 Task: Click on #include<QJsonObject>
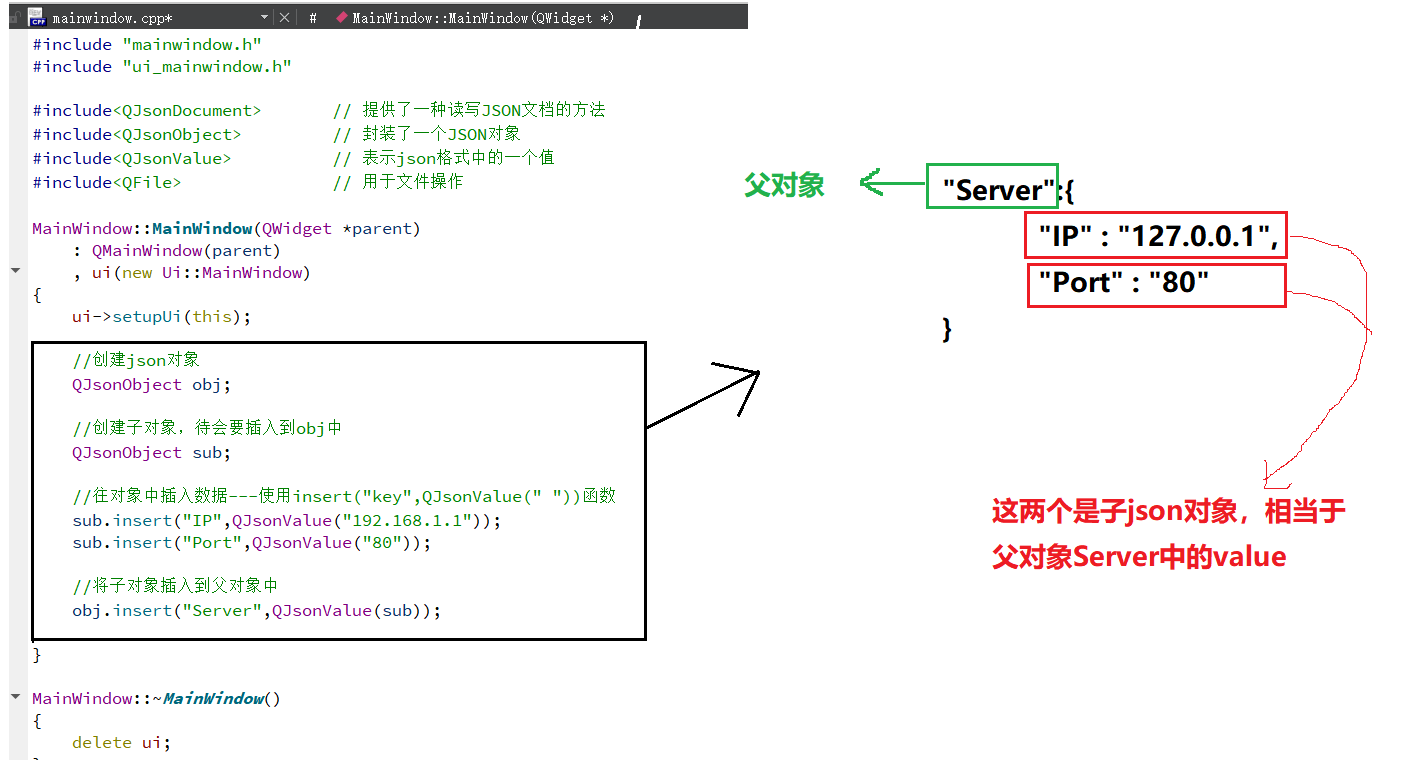(x=137, y=134)
